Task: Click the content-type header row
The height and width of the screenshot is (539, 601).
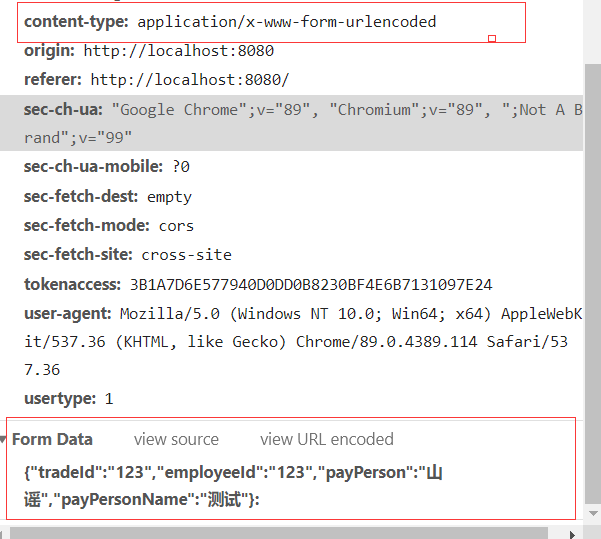Action: pos(230,22)
